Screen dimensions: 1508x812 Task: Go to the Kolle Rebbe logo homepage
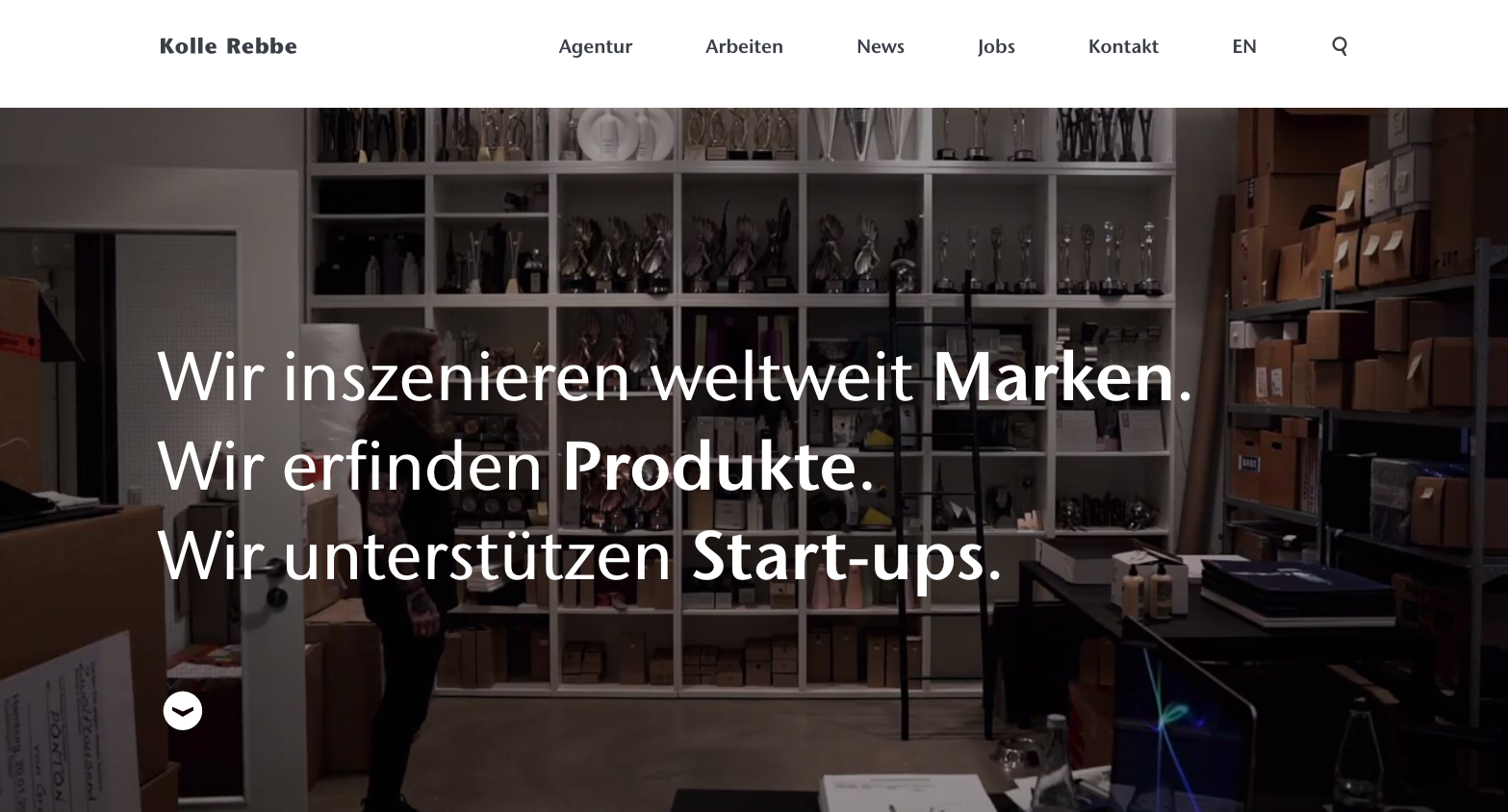[228, 46]
